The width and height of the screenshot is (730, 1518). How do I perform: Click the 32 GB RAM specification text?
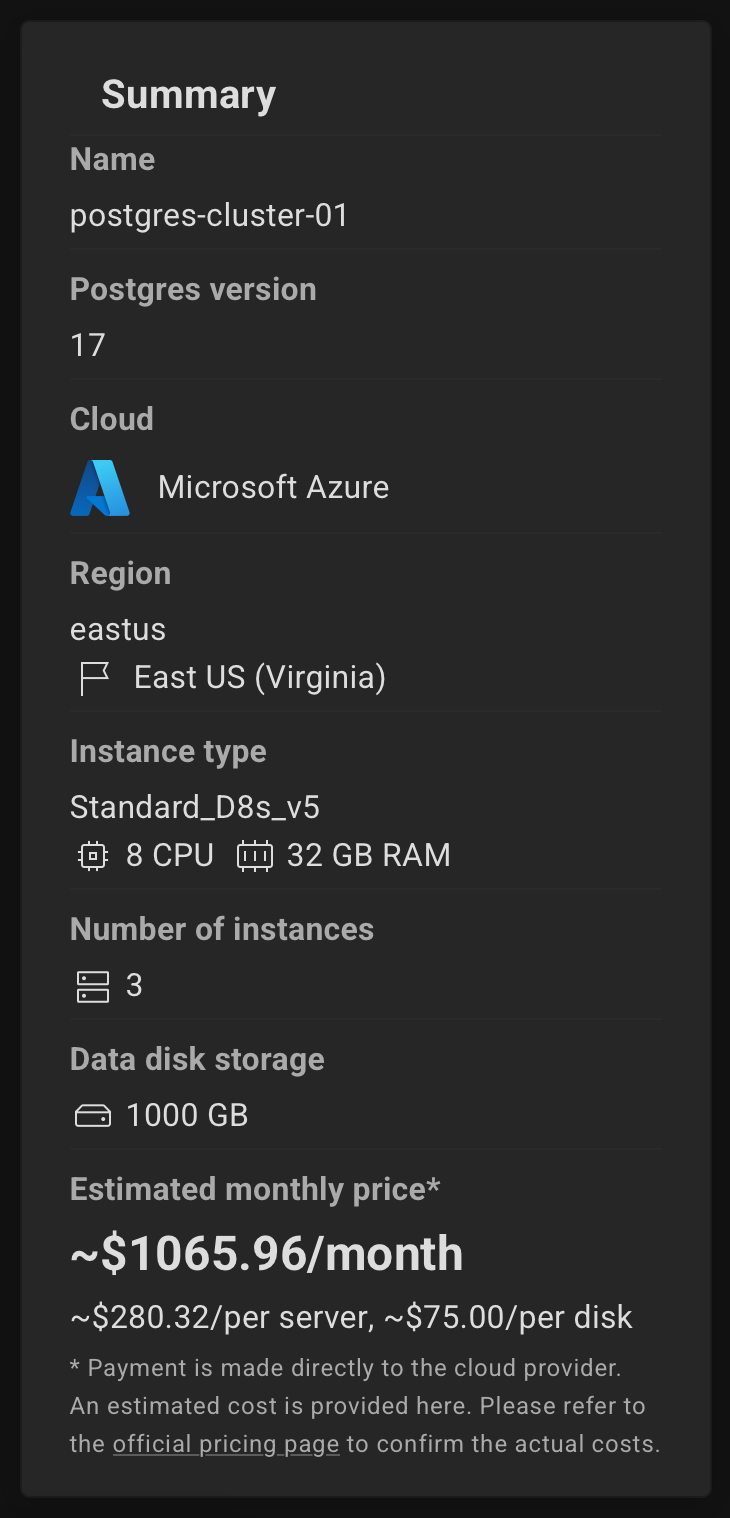369,856
